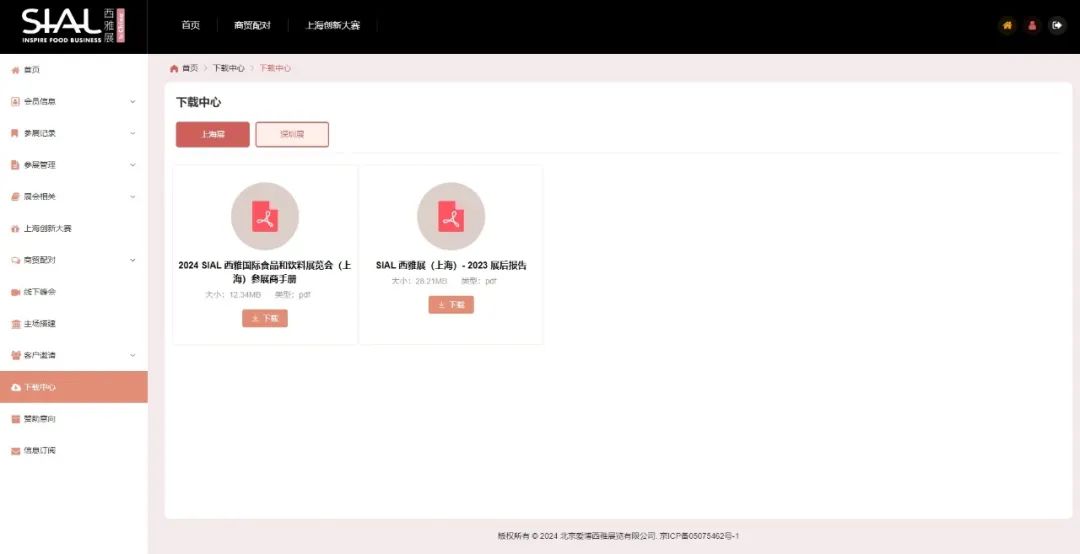This screenshot has height=554, width=1080.
Task: Select 商贸配对 in the top navigation bar
Action: pos(252,25)
